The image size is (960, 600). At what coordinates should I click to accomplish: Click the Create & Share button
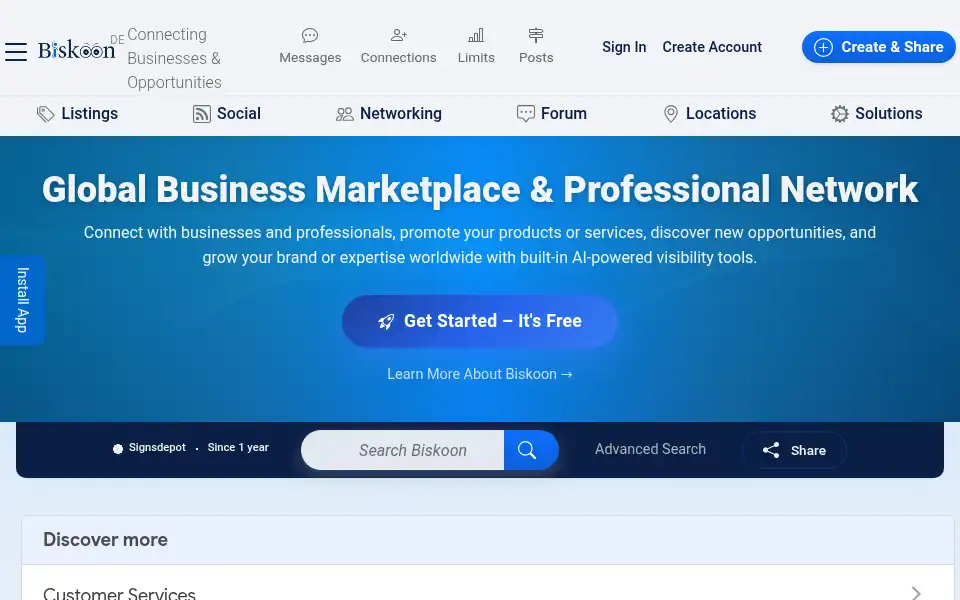click(878, 47)
